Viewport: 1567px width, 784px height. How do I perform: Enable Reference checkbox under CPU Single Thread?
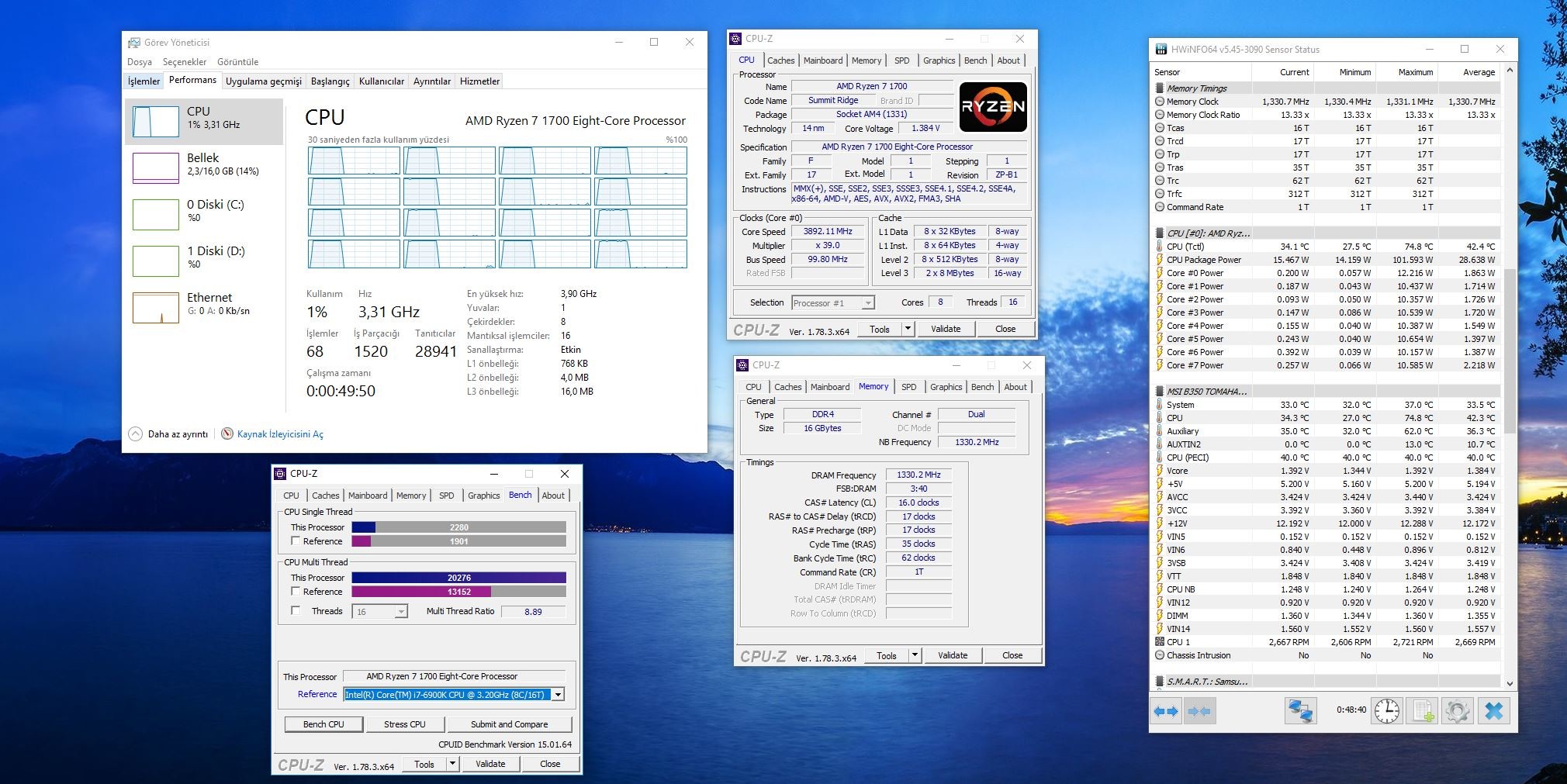point(296,541)
